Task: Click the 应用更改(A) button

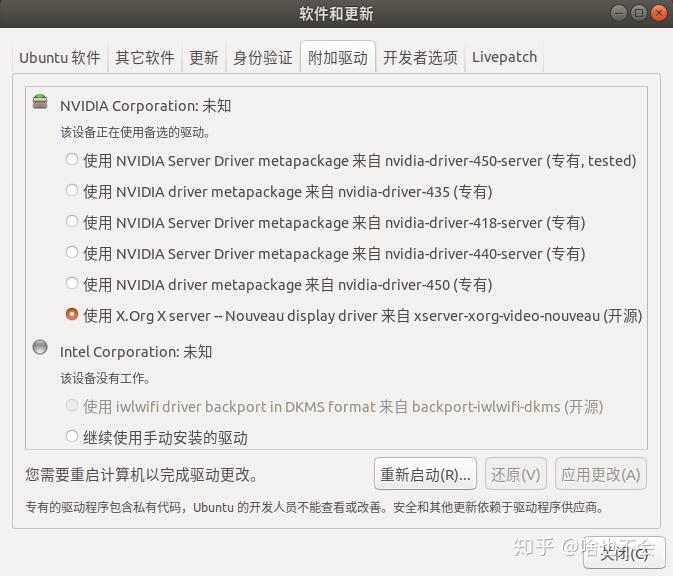Action: point(600,474)
